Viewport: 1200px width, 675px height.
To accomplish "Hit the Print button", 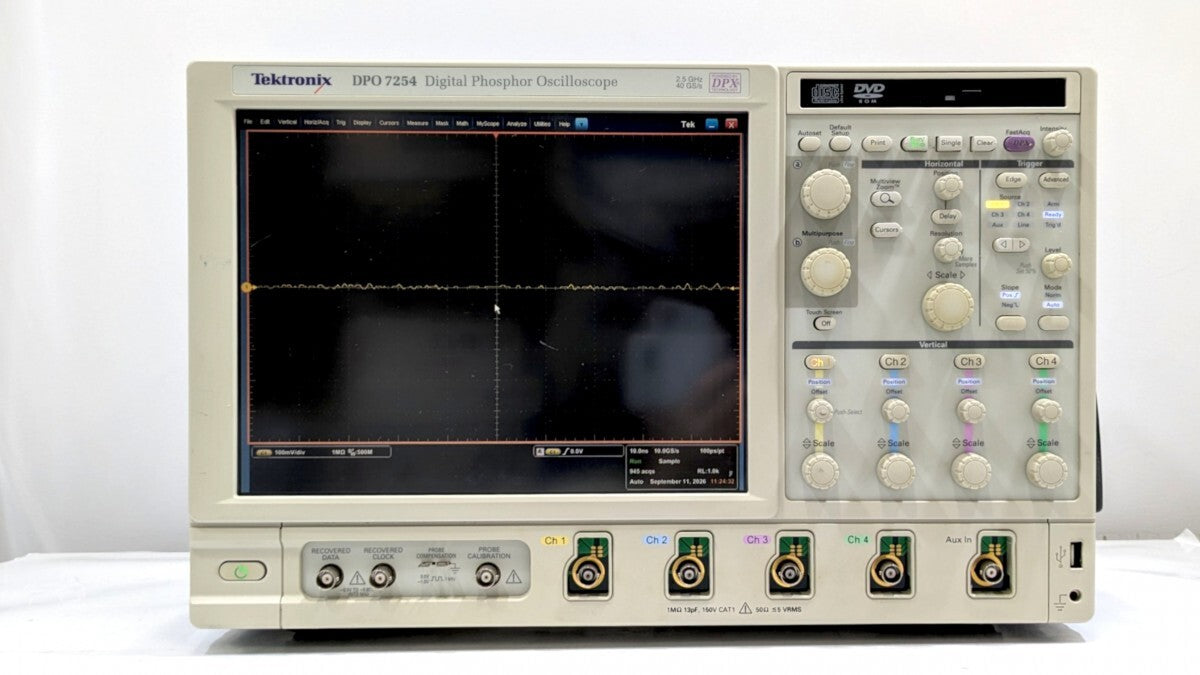I will [x=877, y=143].
